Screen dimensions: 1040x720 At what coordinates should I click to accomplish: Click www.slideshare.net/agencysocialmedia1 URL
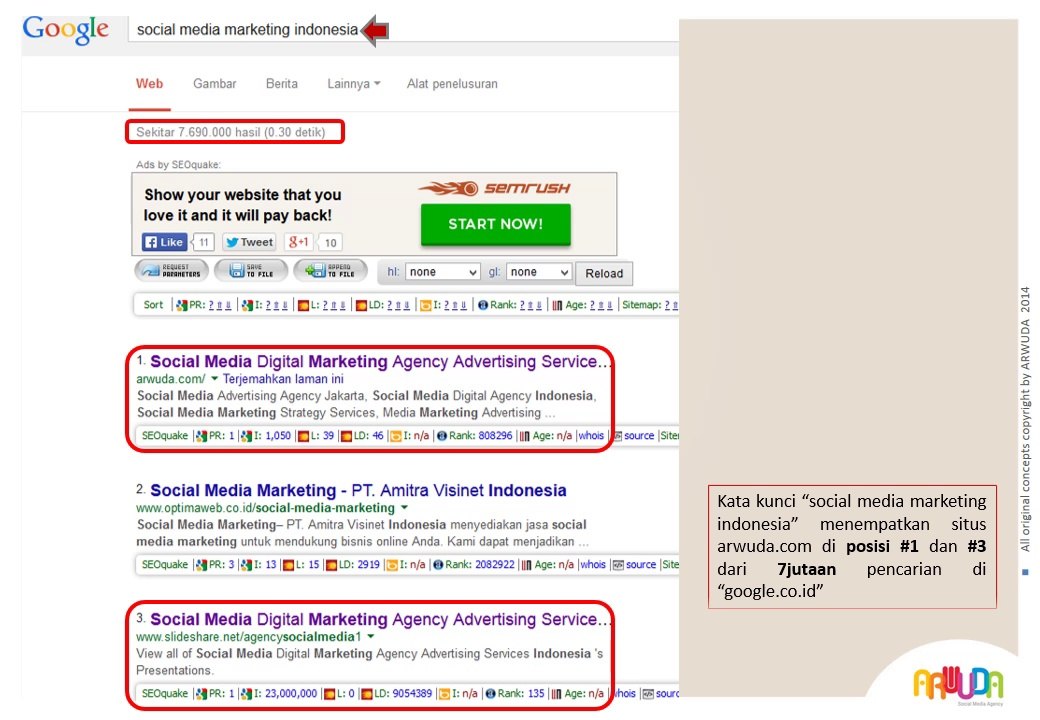(x=249, y=637)
